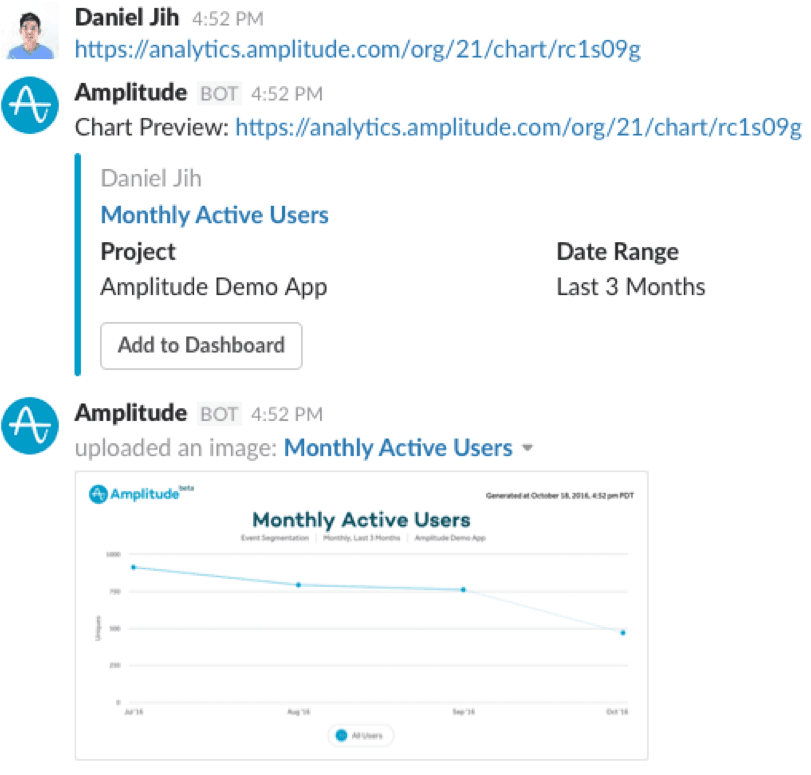Image resolution: width=811 pixels, height=775 pixels.
Task: Click the BOT badge on the Chart Preview message
Action: pos(219,94)
